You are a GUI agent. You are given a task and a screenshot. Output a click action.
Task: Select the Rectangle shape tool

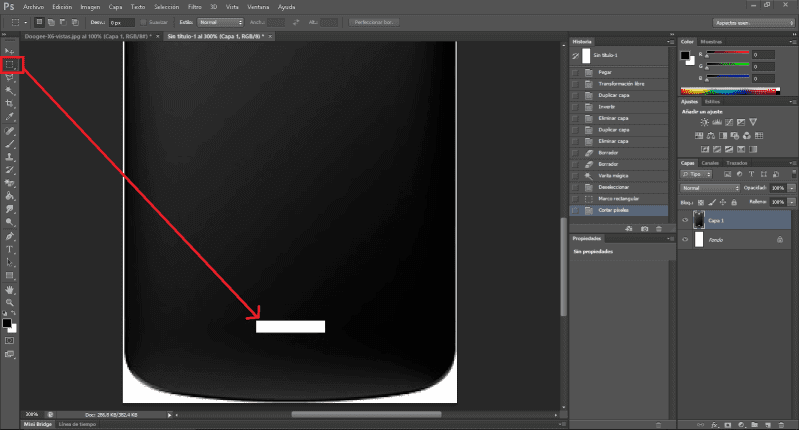tap(9, 276)
